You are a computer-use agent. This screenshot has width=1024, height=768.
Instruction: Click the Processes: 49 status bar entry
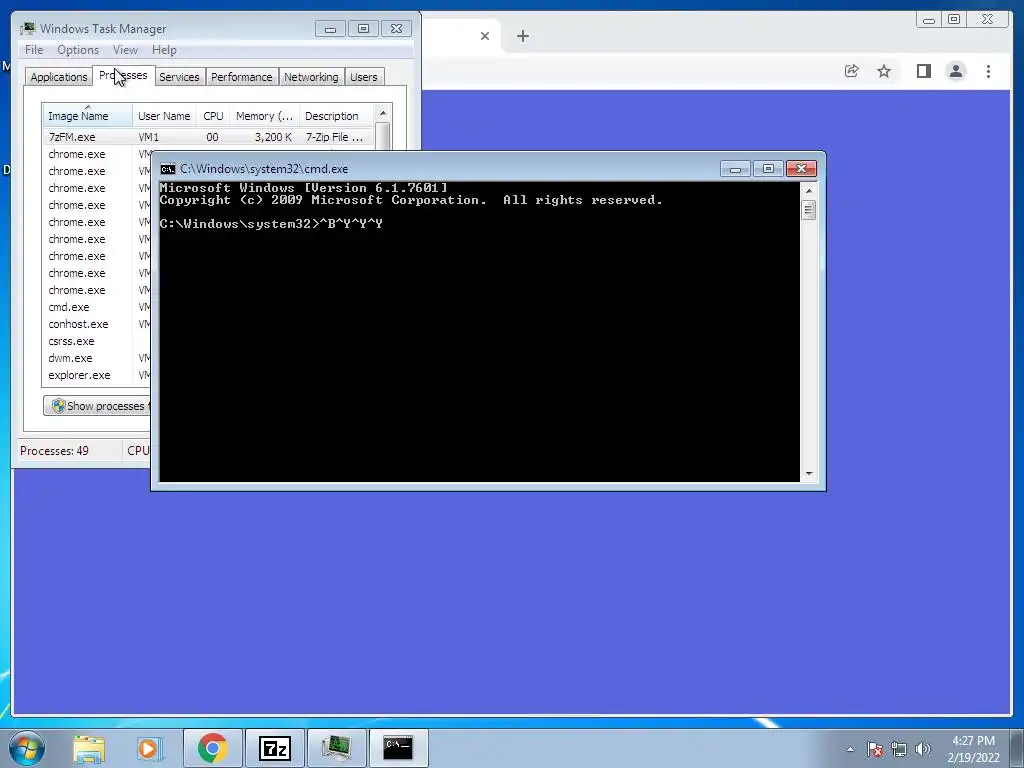click(54, 451)
